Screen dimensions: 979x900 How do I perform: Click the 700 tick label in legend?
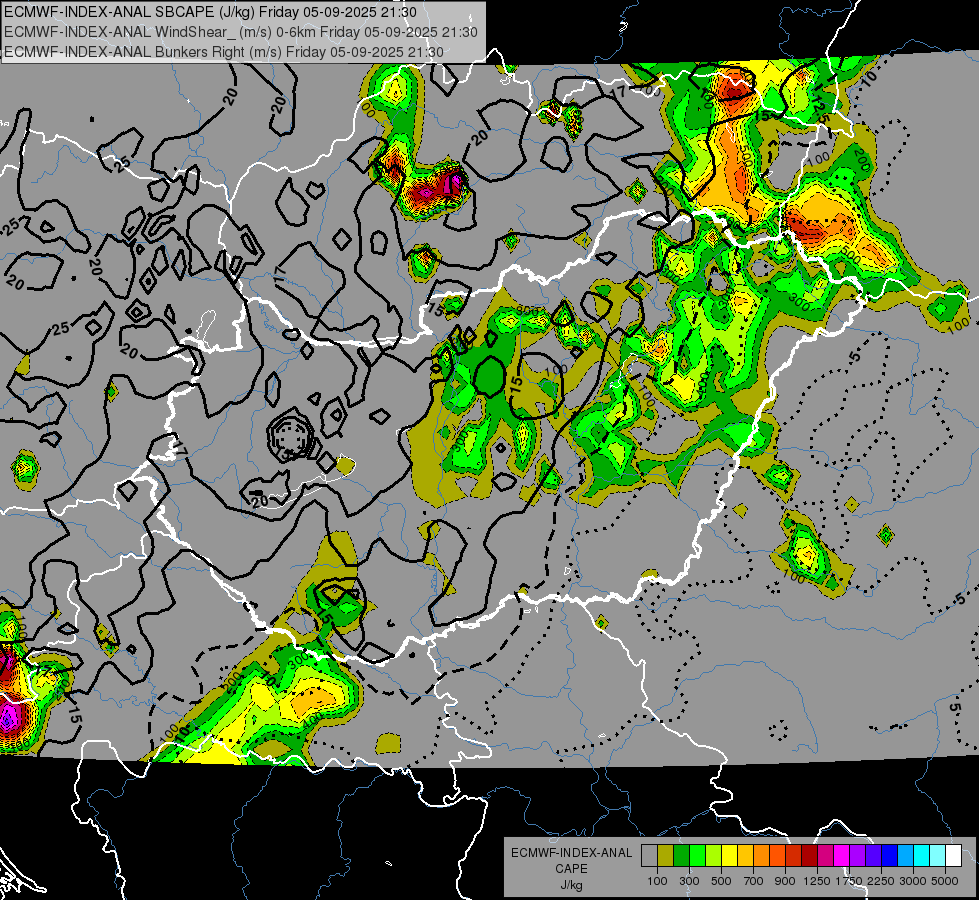pyautogui.click(x=754, y=881)
